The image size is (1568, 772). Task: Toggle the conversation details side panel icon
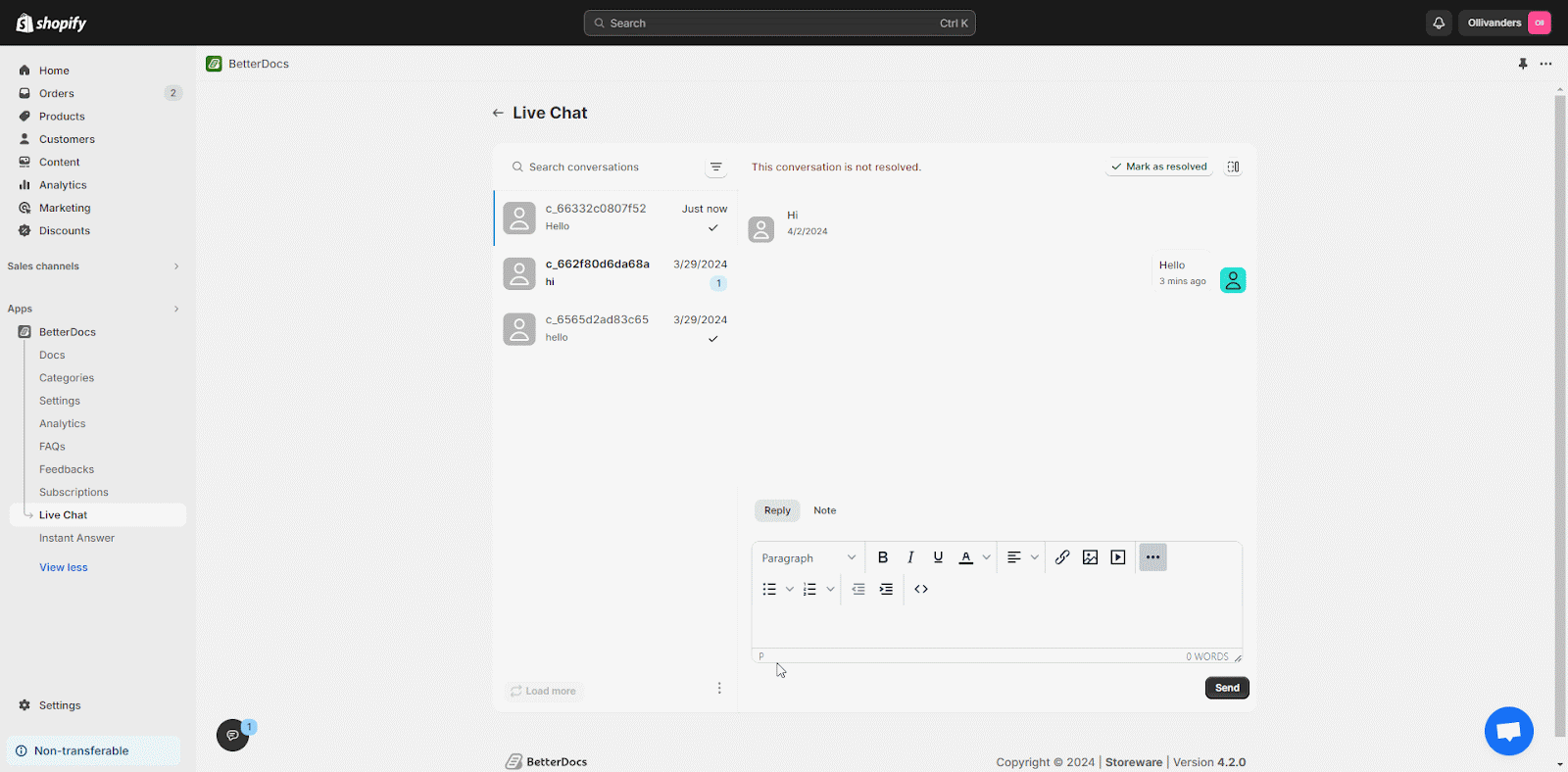[1233, 167]
